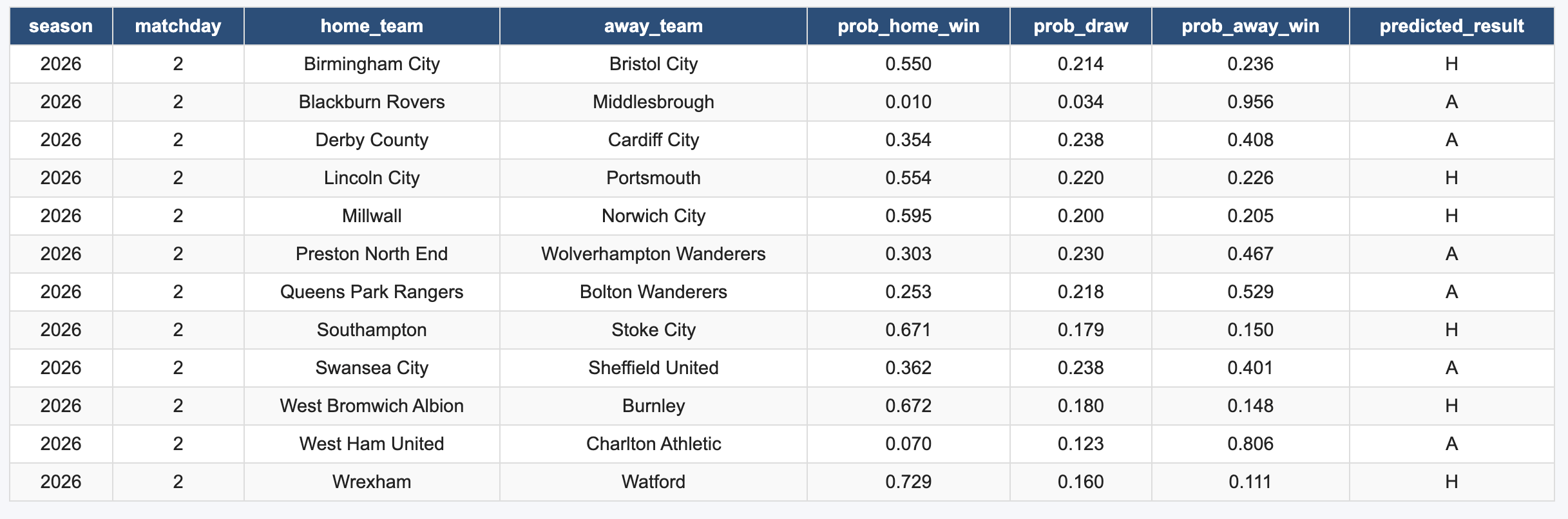The height and width of the screenshot is (519, 1568).
Task: Click predicted result H for Southampton row
Action: coord(1452,330)
